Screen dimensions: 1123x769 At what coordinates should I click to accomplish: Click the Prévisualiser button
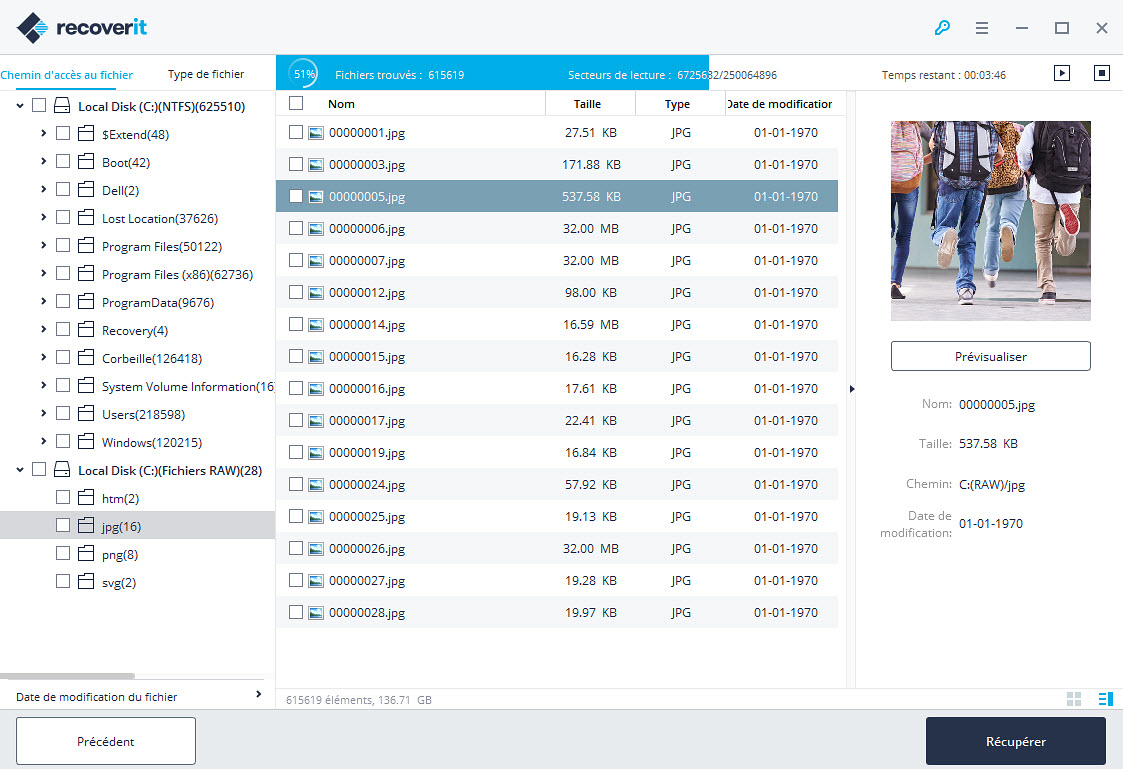991,356
